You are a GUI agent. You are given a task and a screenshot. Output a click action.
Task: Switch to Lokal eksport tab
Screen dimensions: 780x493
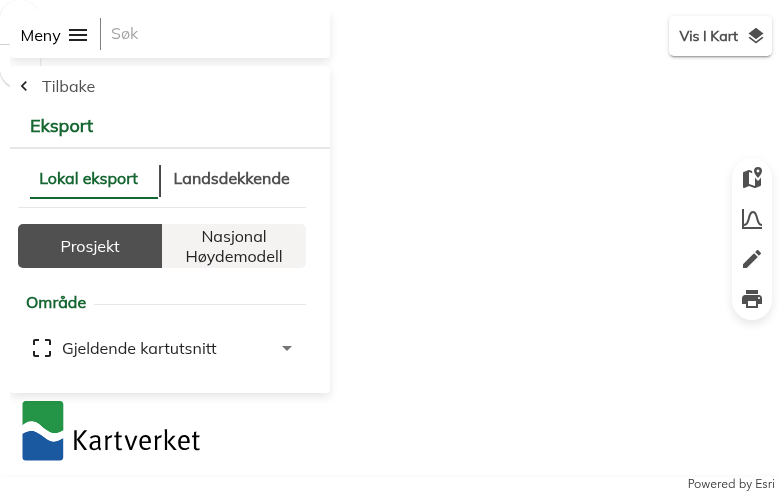[88, 179]
